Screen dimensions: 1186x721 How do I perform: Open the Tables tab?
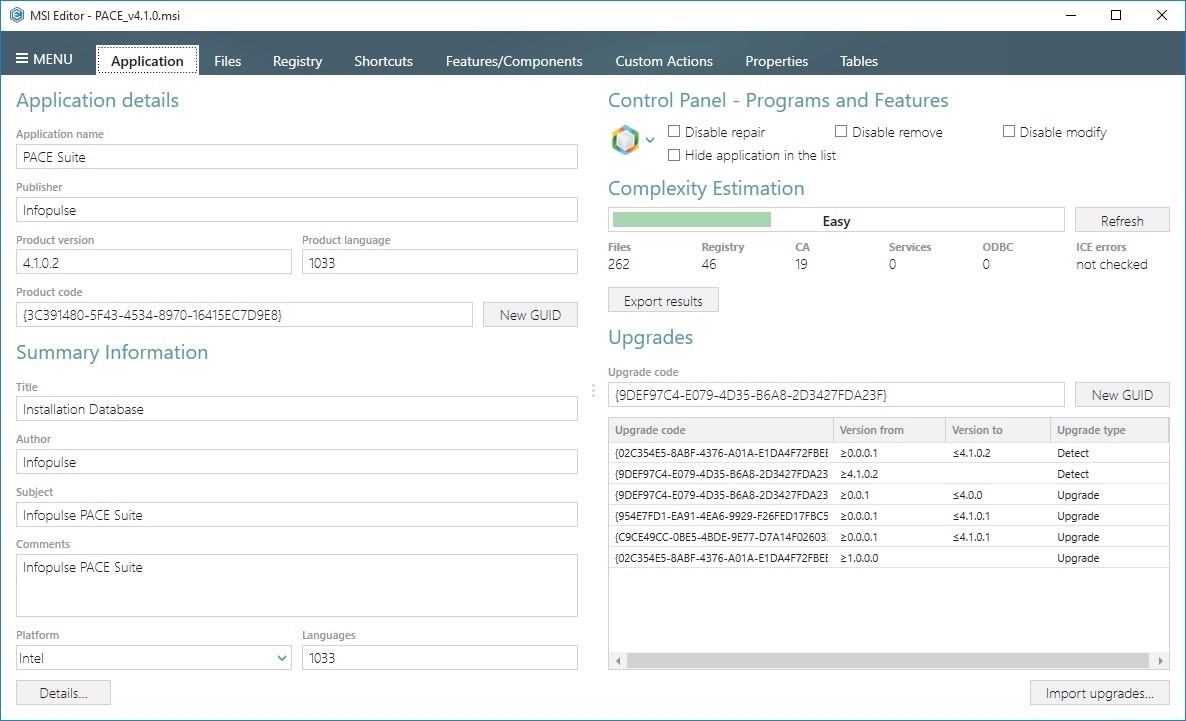(858, 61)
